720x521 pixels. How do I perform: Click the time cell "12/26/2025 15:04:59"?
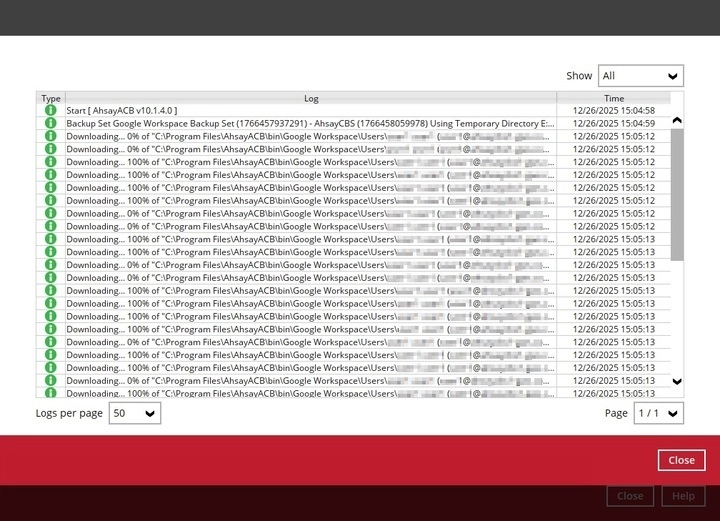614,123
